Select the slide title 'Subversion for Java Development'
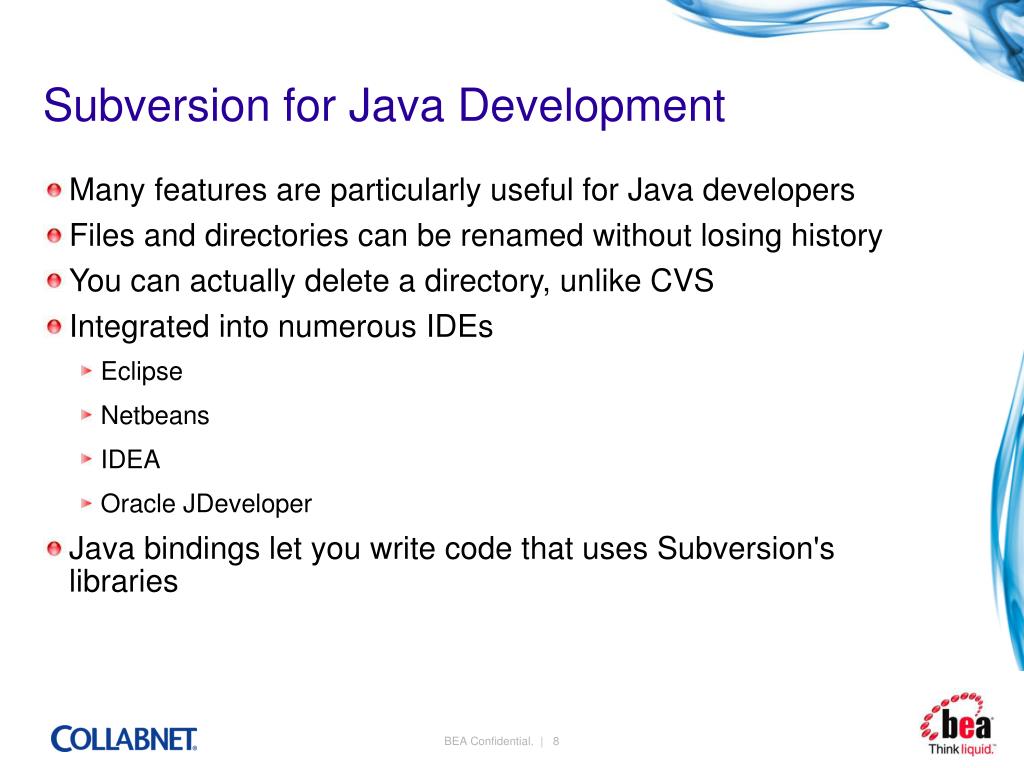 pos(384,106)
